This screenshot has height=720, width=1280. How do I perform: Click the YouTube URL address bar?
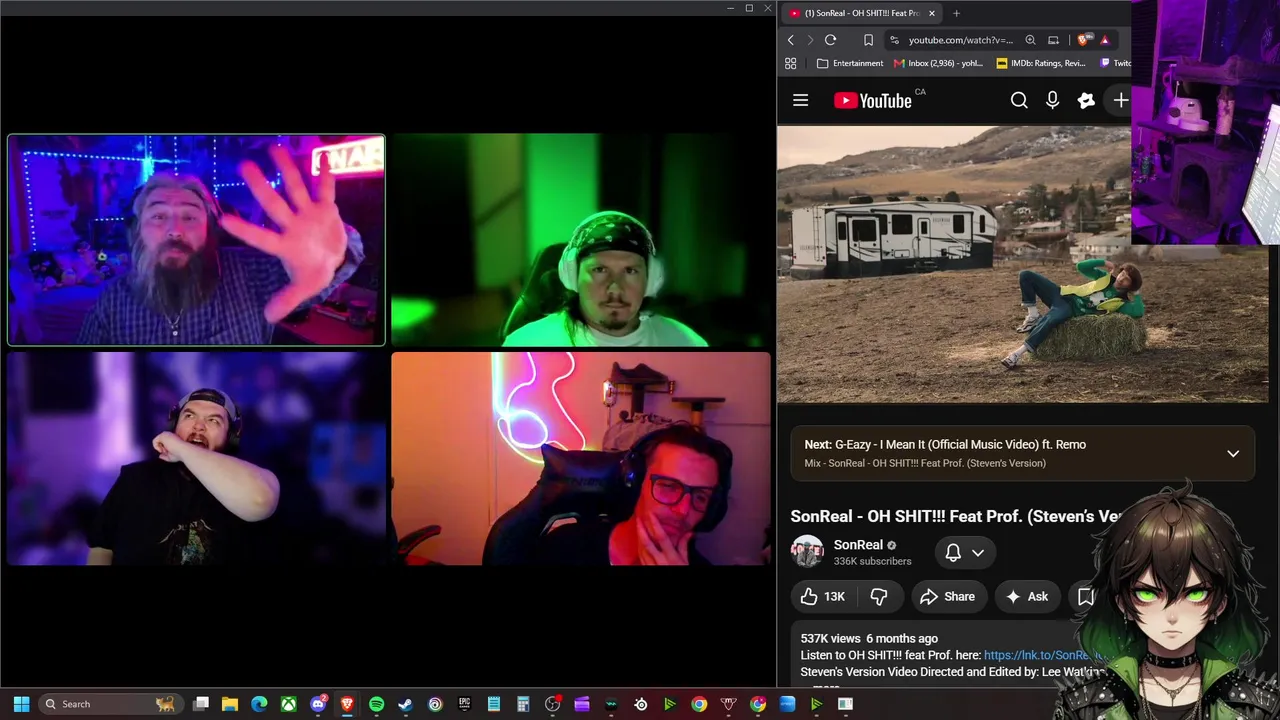pyautogui.click(x=960, y=40)
